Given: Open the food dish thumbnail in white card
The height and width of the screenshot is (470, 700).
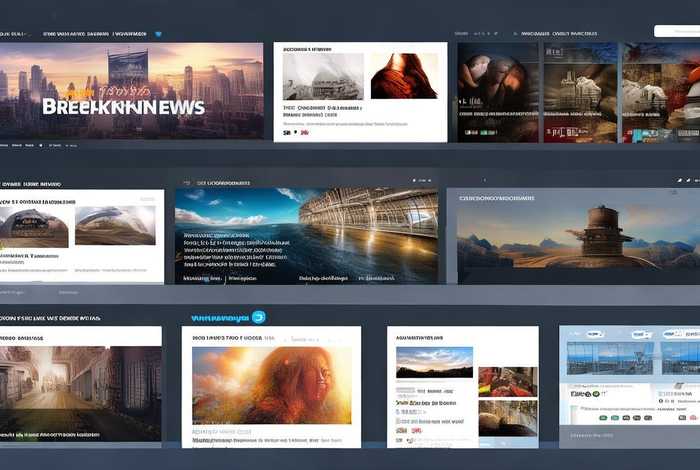Looking at the screenshot, I should pyautogui.click(x=507, y=381).
